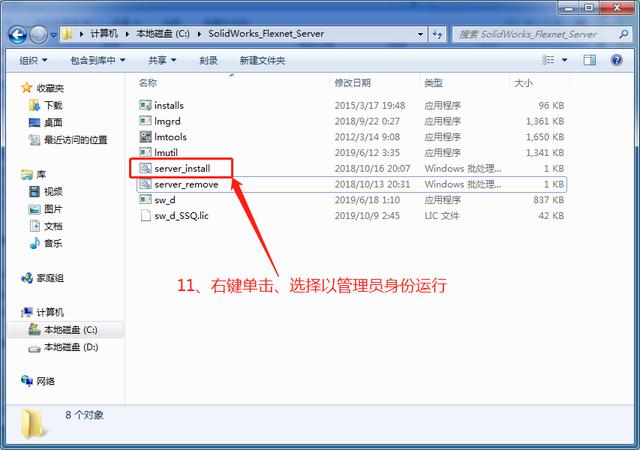Screen dimensions: 640x450
Task: Select the sw_d application file
Action: [164, 200]
